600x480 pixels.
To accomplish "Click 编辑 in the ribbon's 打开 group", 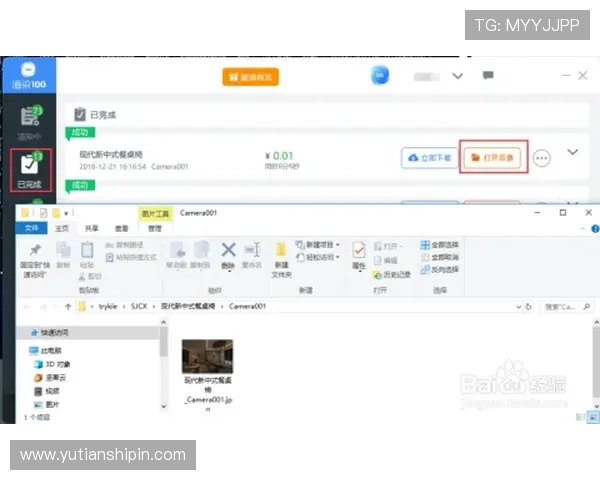I will 385,260.
